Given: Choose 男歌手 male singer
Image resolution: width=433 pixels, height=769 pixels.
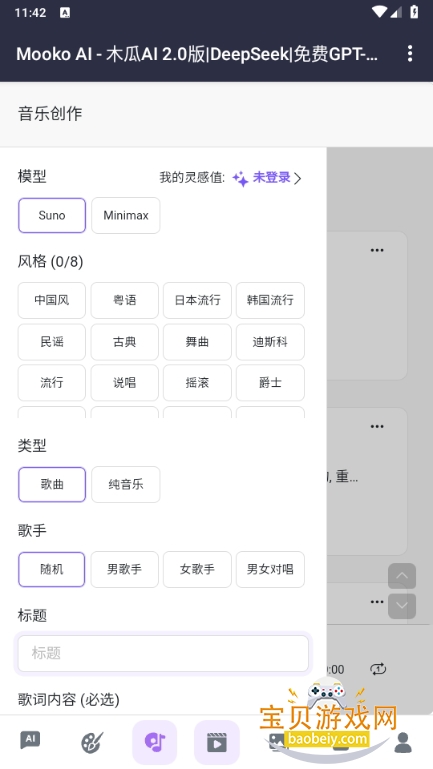Looking at the screenshot, I should pyautogui.click(x=125, y=569).
